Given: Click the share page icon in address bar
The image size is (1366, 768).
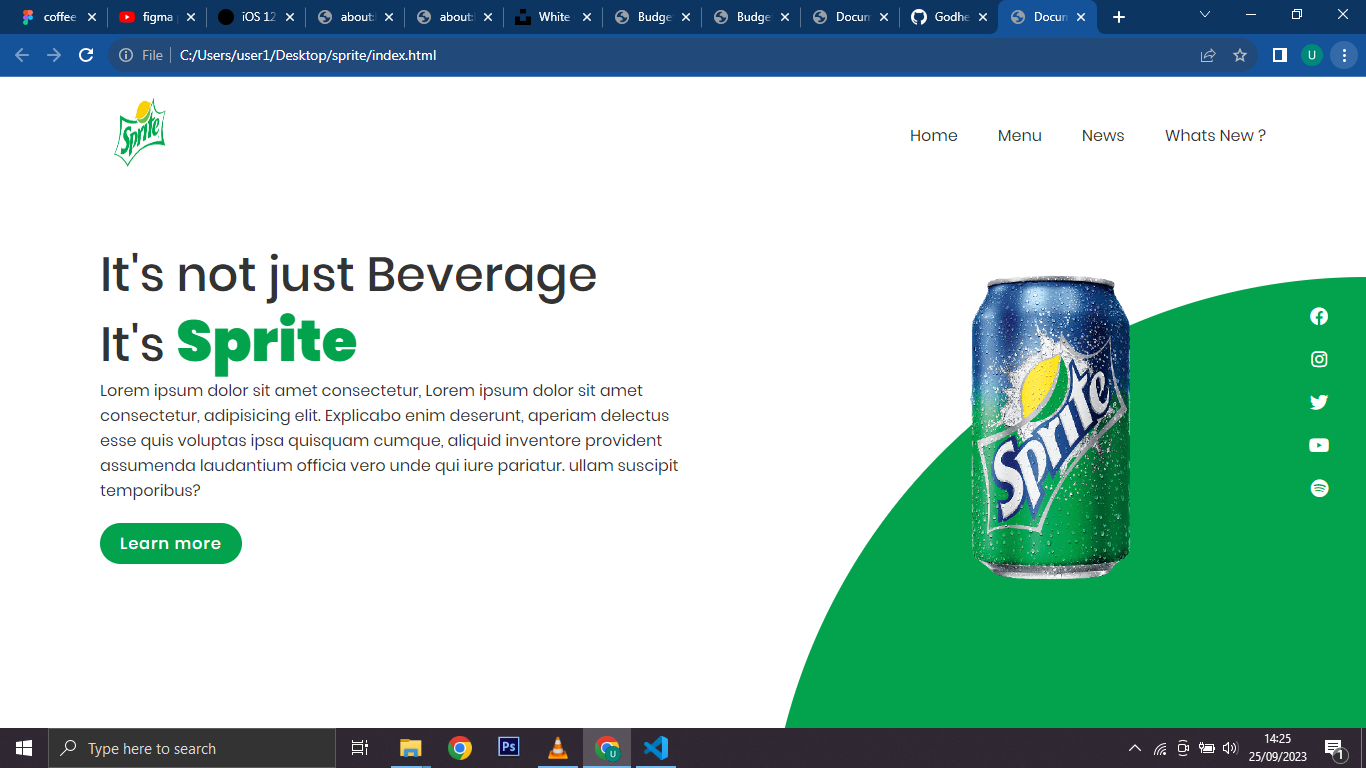Looking at the screenshot, I should 1208,55.
